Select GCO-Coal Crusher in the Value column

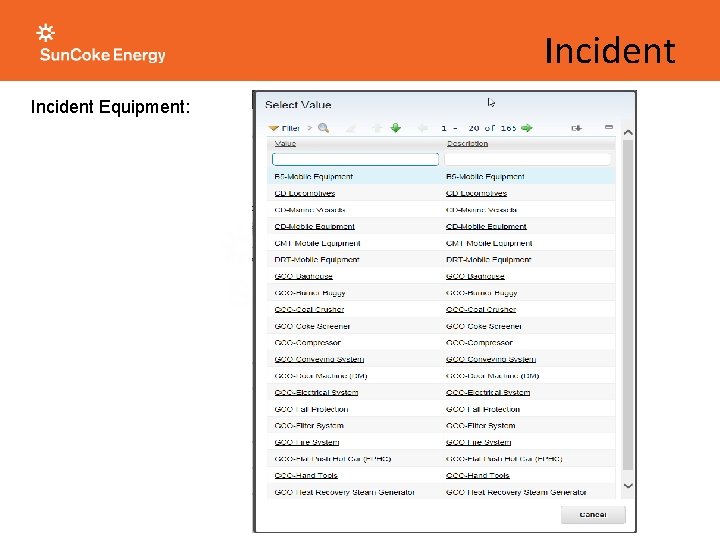pyautogui.click(x=309, y=309)
